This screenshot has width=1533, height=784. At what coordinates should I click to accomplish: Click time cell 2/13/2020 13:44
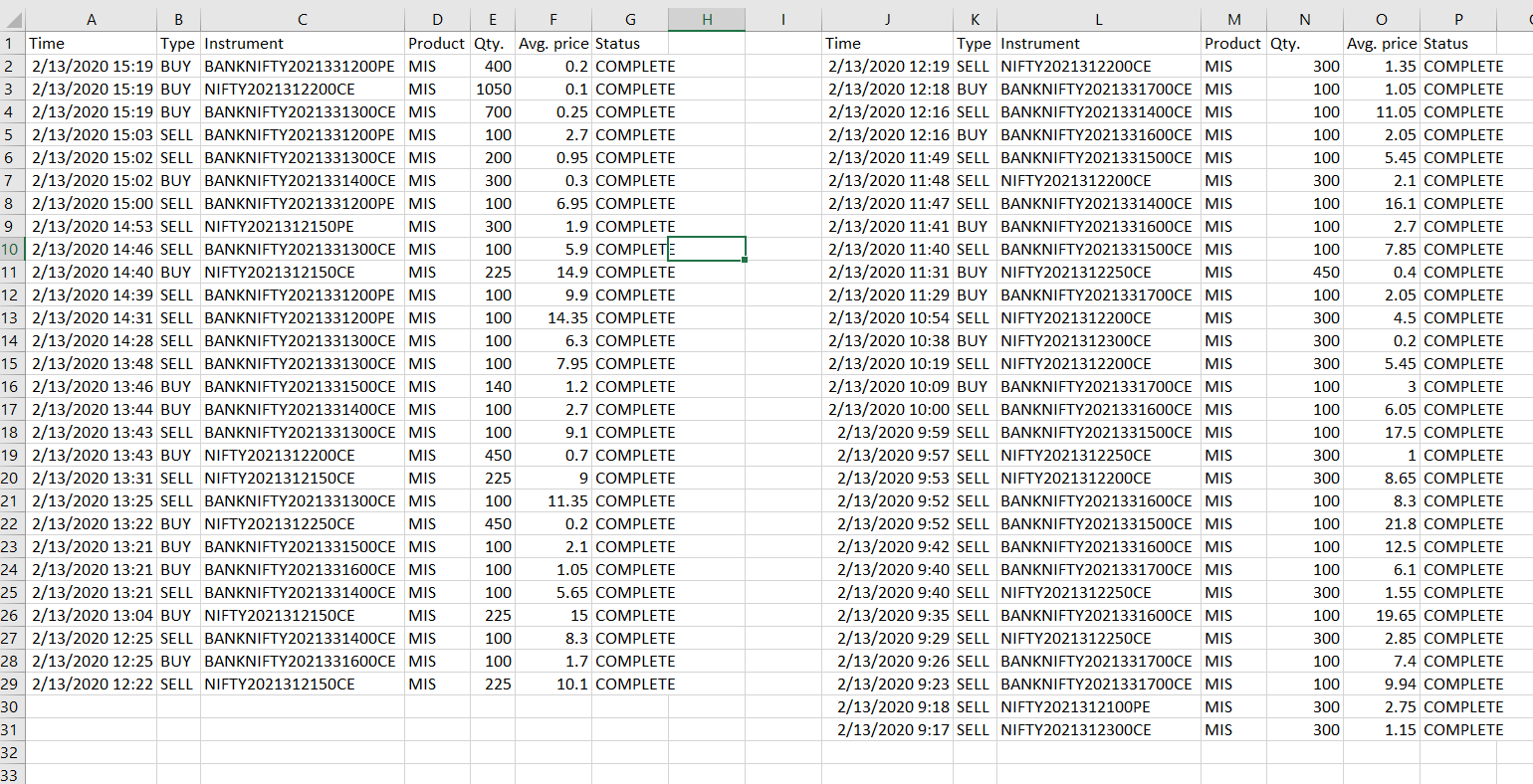tap(92, 409)
